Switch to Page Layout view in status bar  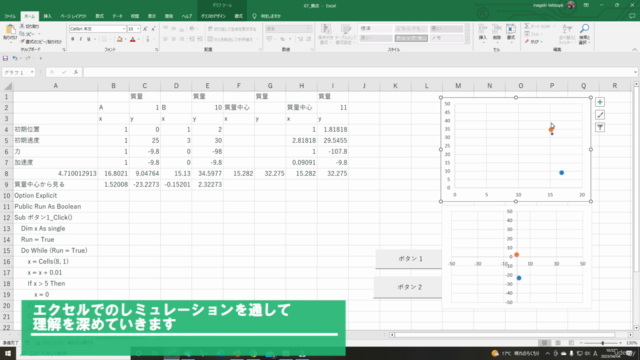(558, 343)
